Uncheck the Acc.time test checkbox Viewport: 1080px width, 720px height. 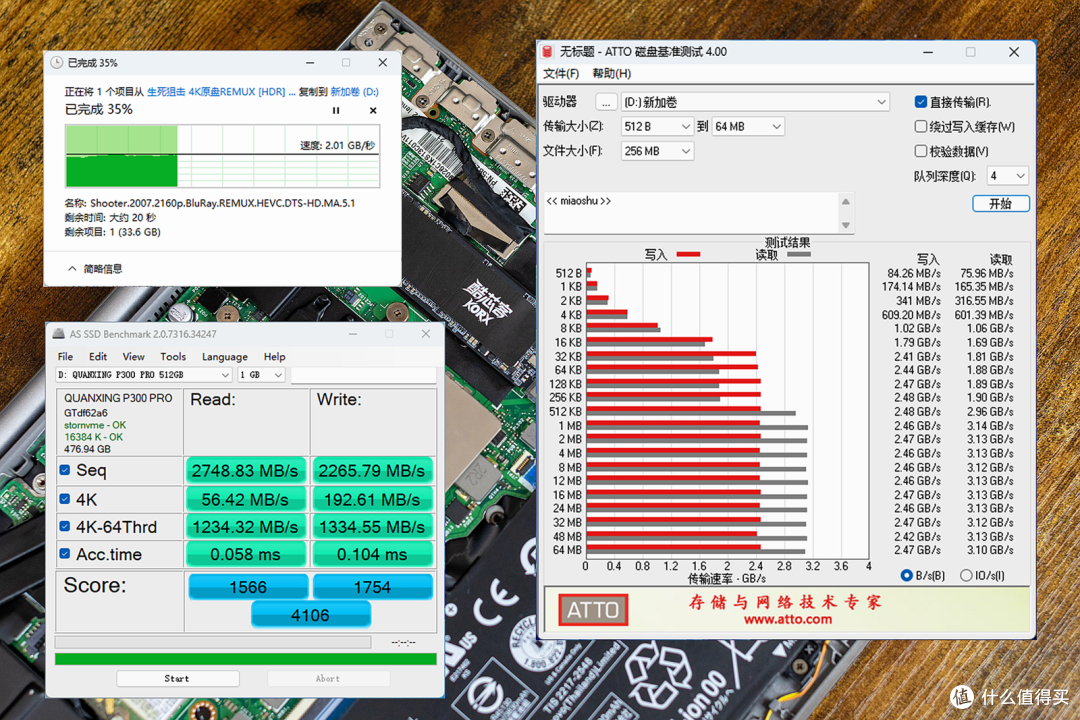tap(65, 553)
